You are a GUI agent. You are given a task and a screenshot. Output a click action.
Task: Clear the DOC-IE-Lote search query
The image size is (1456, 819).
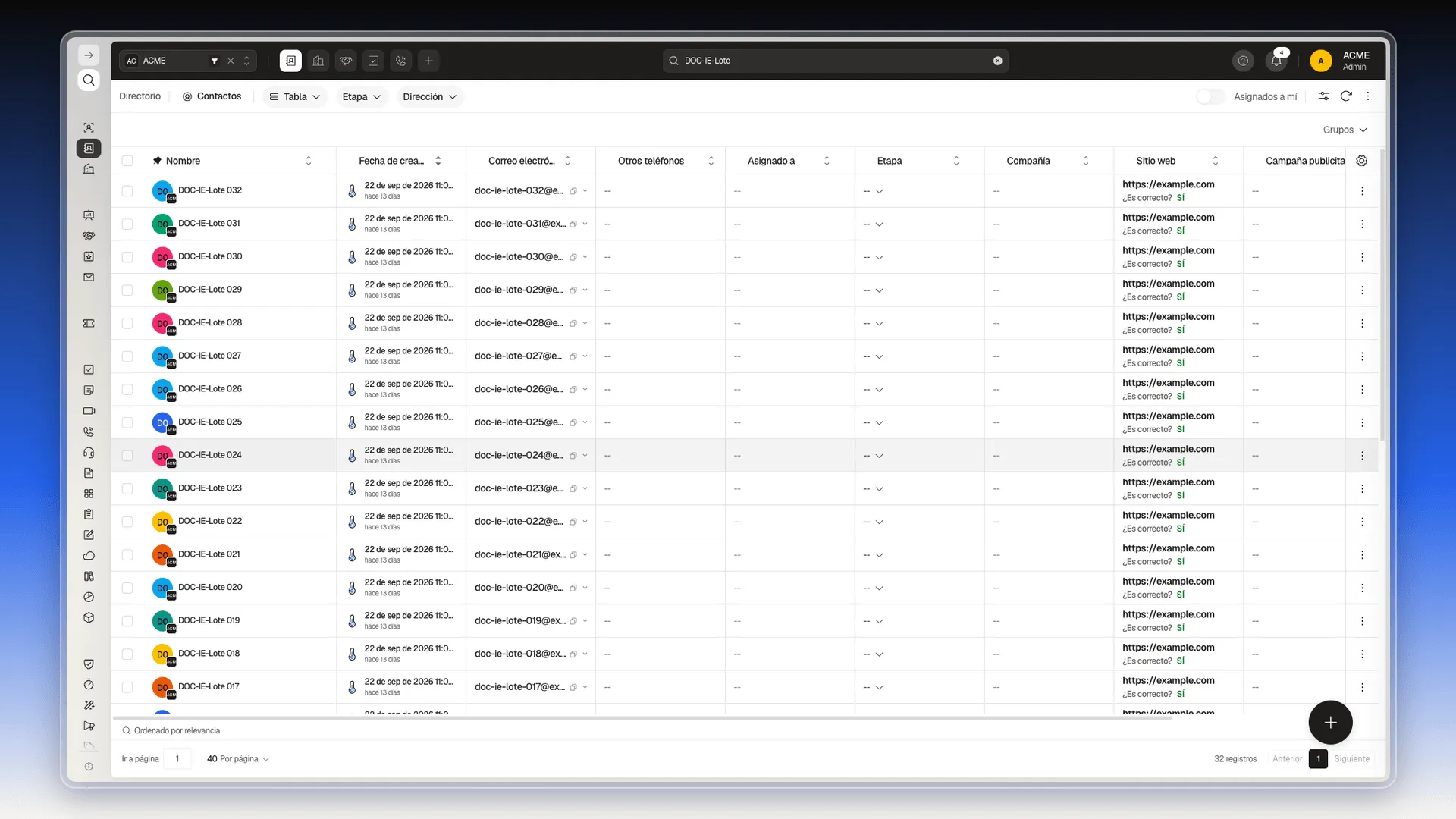(998, 61)
